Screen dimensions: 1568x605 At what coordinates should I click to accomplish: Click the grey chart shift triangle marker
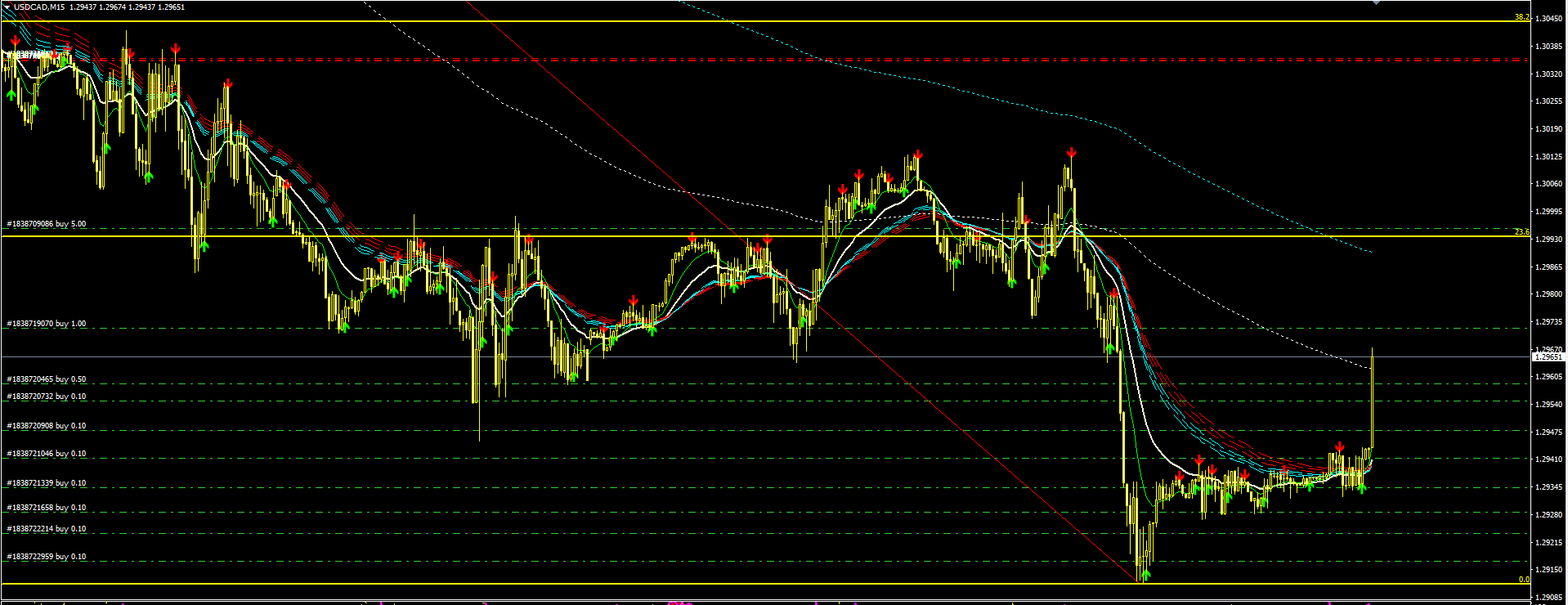pos(1375,2)
